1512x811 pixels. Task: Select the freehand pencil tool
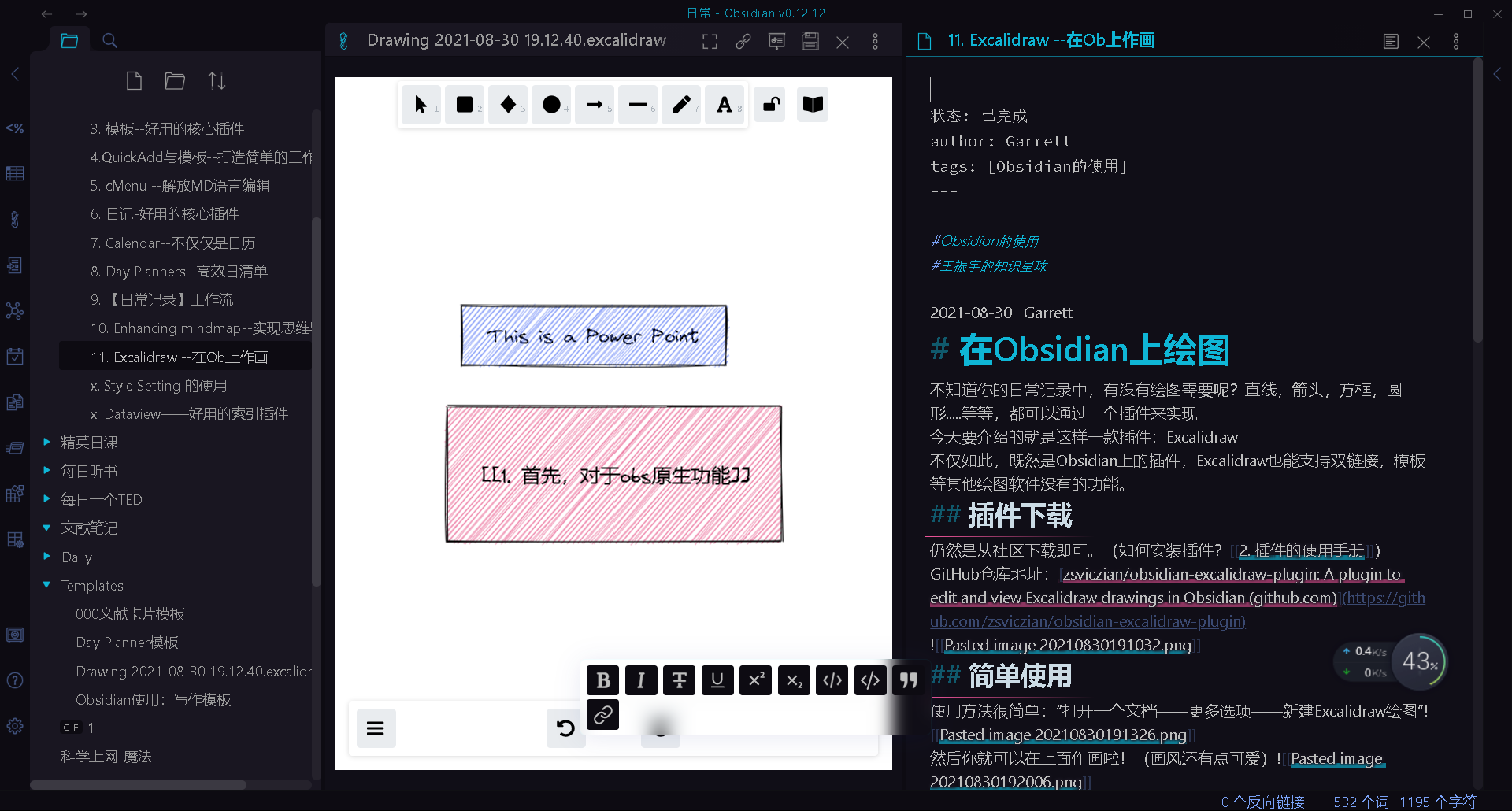[681, 104]
